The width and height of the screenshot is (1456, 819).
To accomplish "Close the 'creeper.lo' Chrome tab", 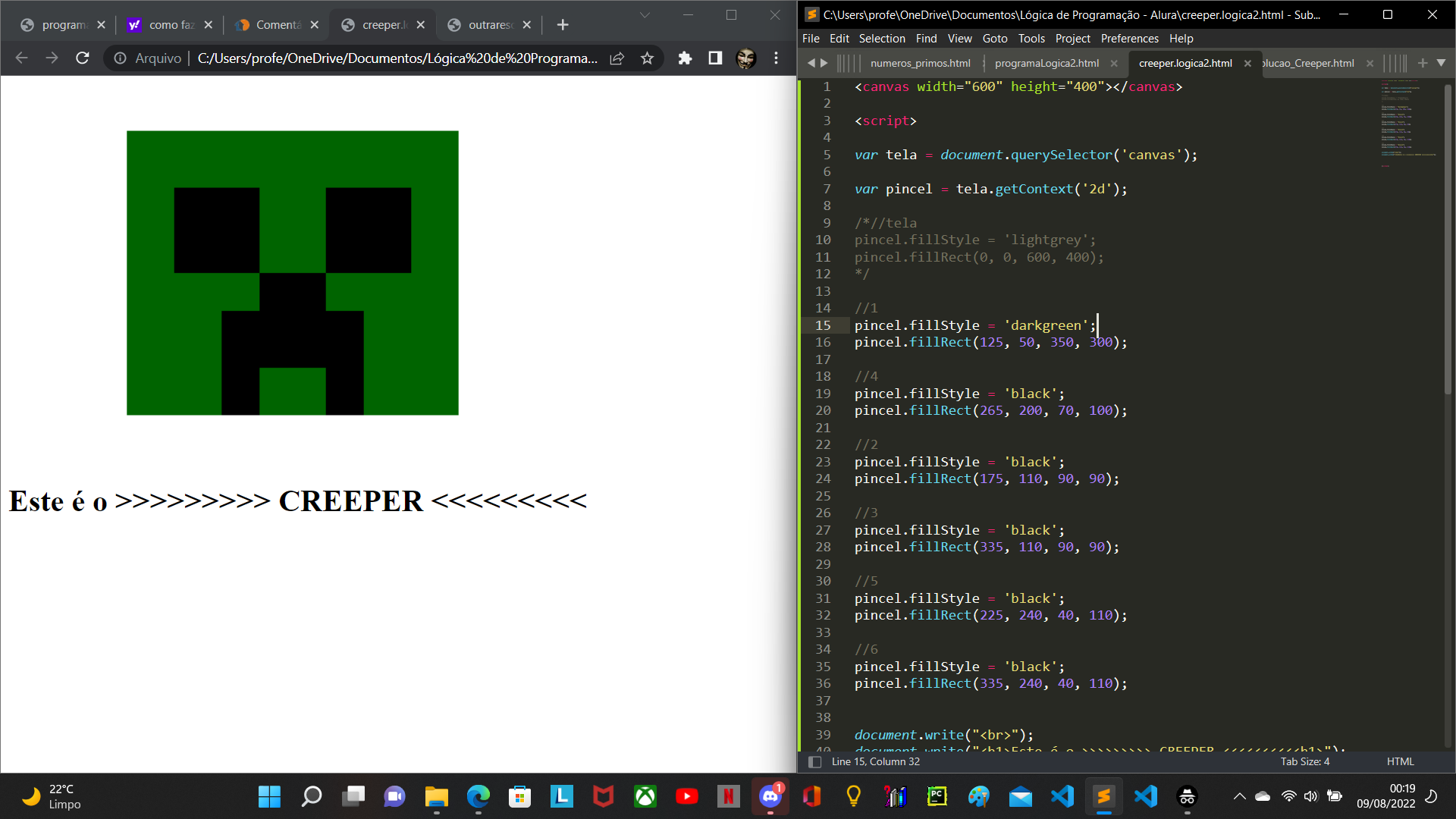I will [421, 25].
